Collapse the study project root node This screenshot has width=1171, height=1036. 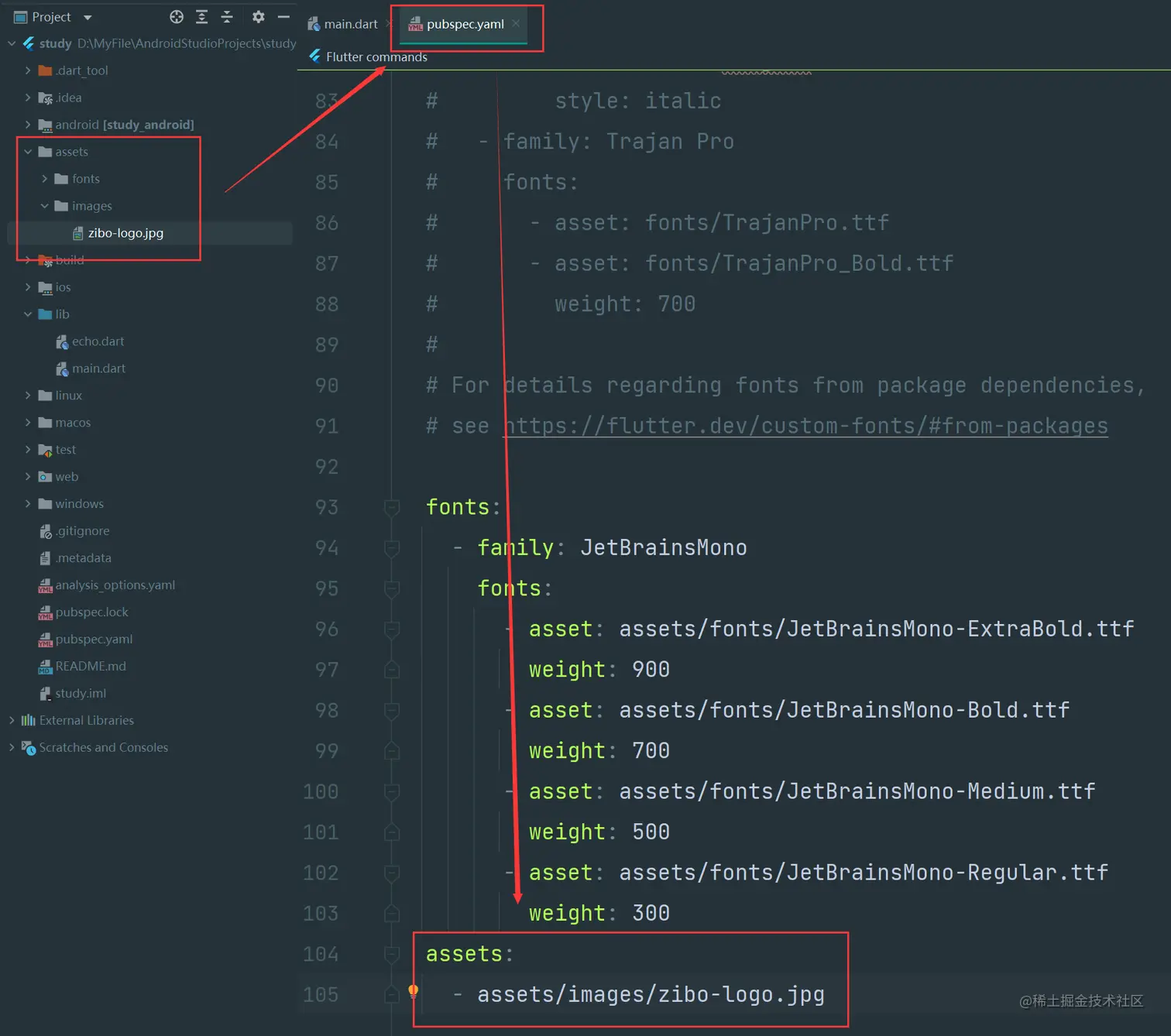coord(12,43)
